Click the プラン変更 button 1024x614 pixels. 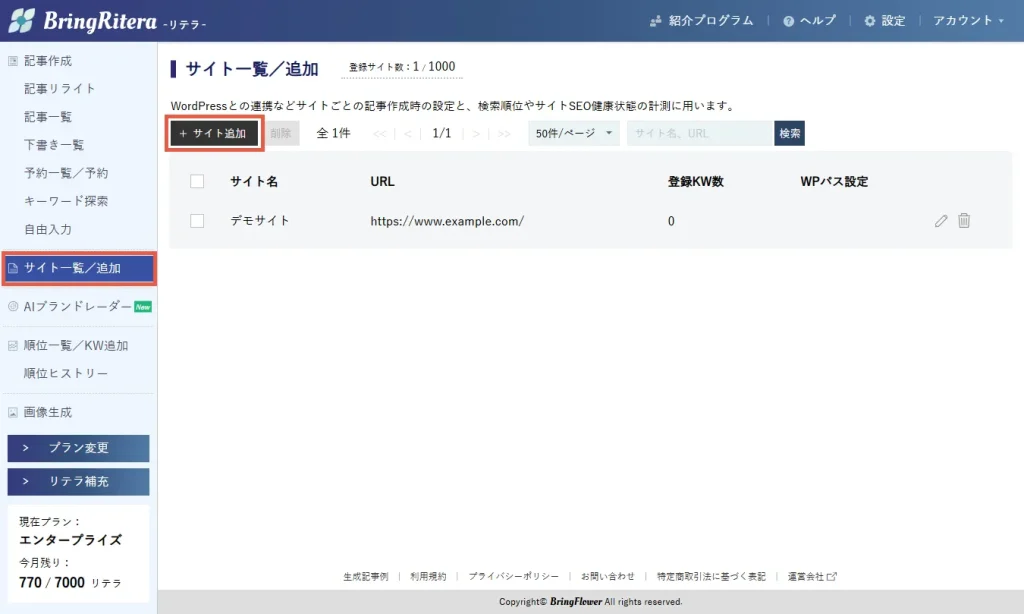[78, 448]
